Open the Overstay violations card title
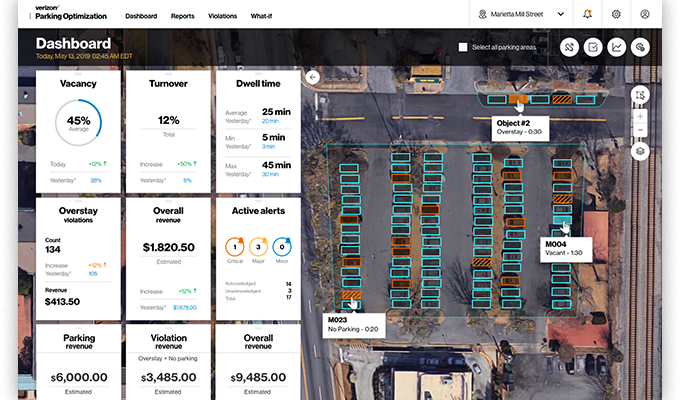The width and height of the screenshot is (680, 400). pyautogui.click(x=78, y=214)
